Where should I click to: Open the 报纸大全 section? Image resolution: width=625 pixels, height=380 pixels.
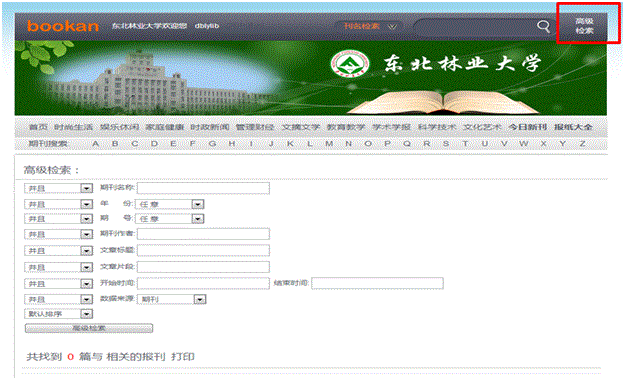click(573, 127)
